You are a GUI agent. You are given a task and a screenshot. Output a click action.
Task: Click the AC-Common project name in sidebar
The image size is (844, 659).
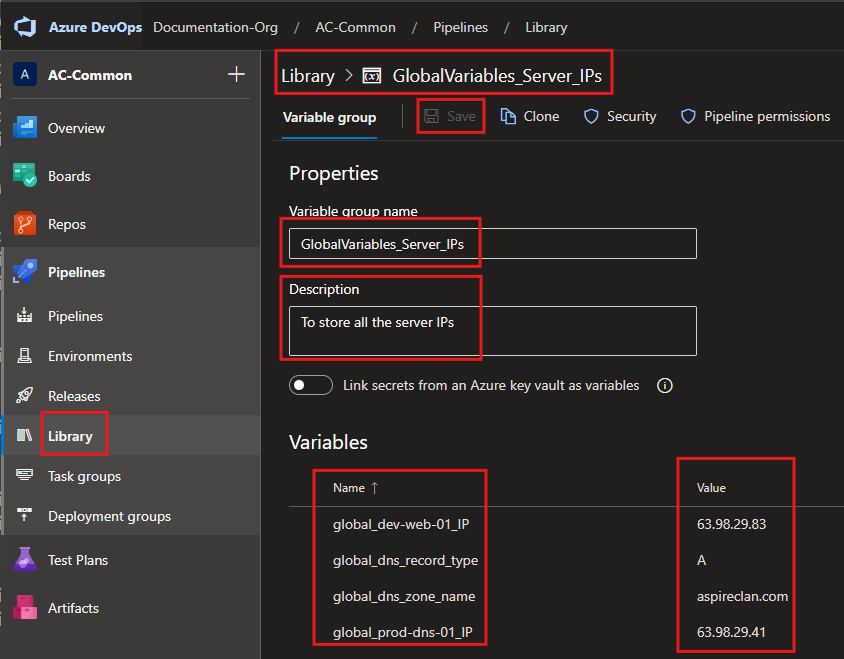tap(90, 75)
